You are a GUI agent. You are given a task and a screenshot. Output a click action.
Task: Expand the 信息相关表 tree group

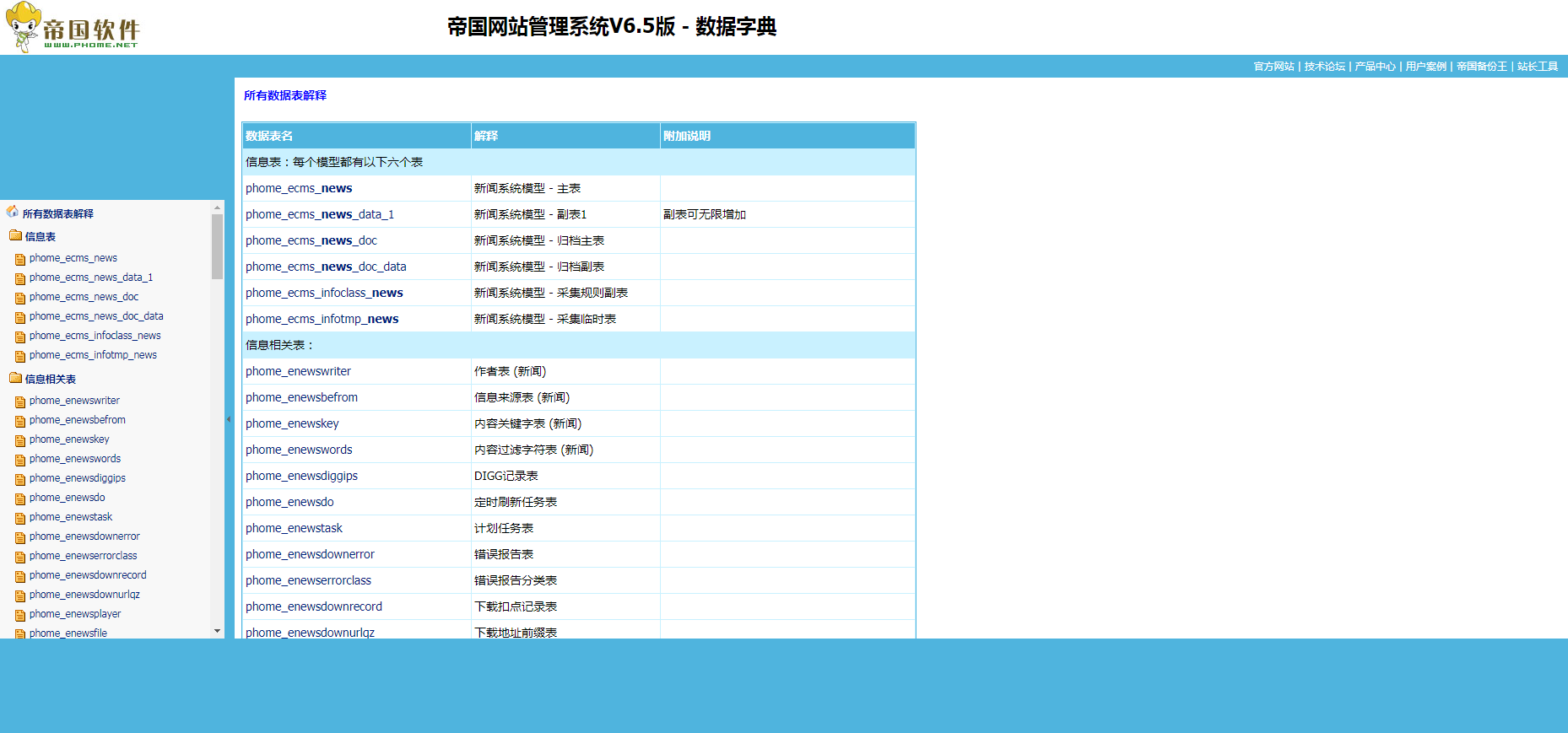tap(50, 380)
